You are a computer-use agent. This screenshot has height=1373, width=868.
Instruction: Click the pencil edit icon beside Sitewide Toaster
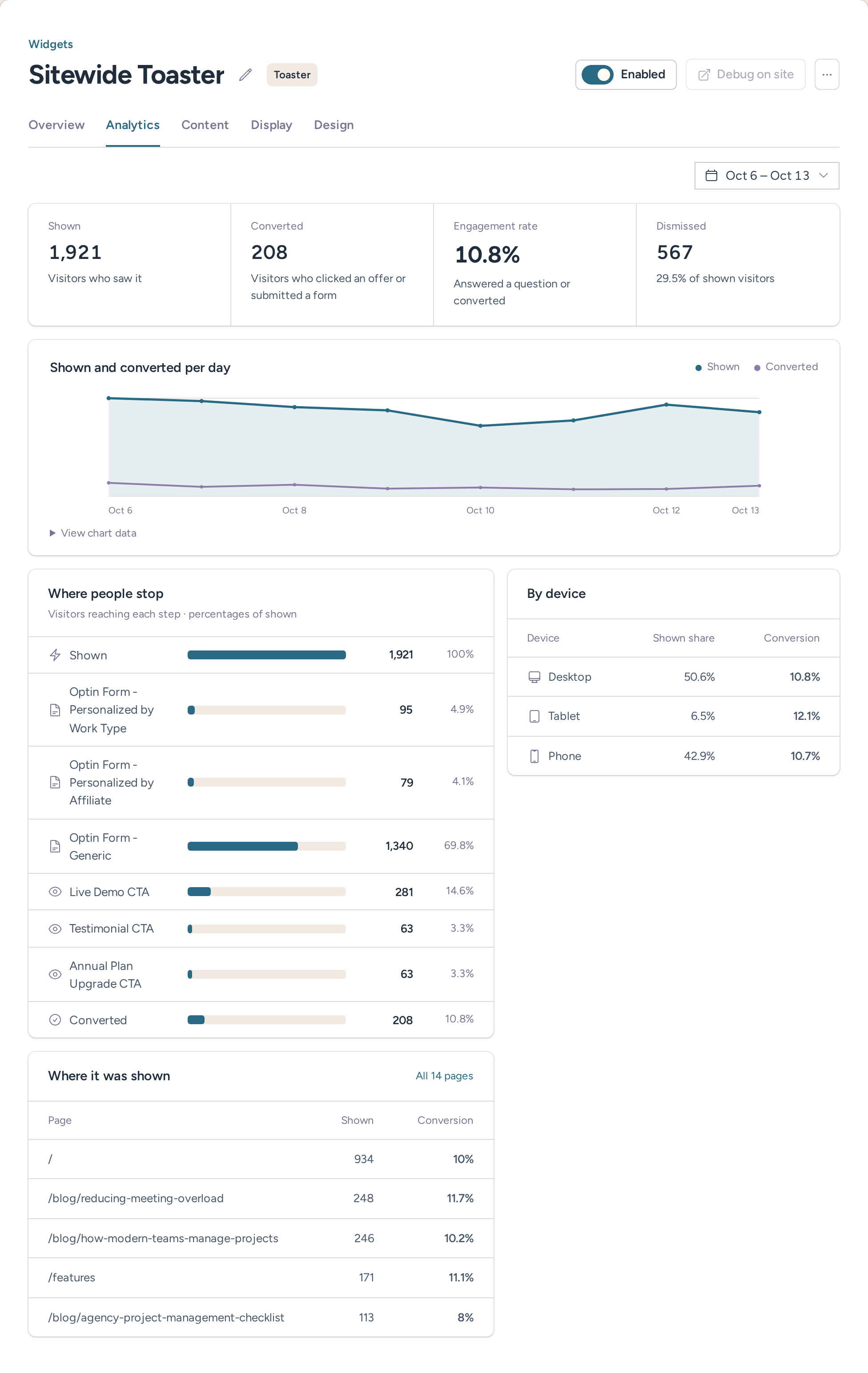(x=245, y=75)
